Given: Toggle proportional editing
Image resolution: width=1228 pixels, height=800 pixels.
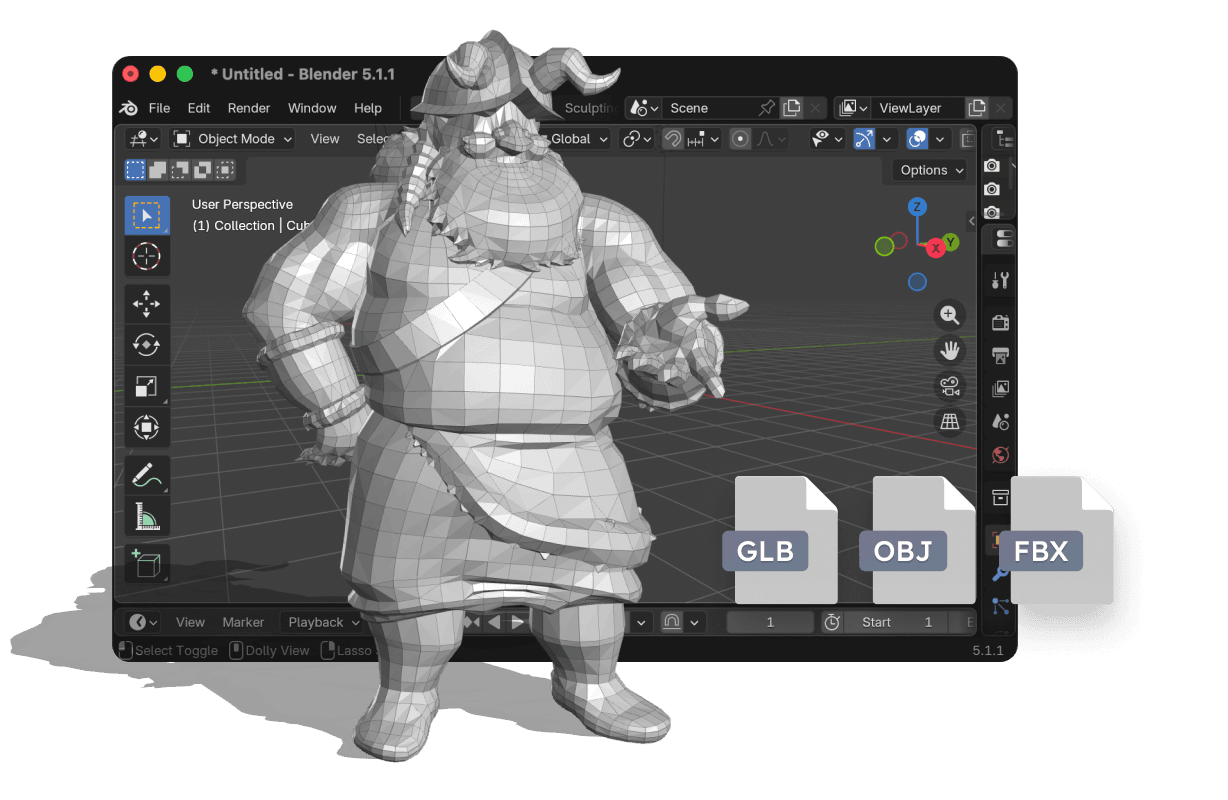Looking at the screenshot, I should [740, 139].
